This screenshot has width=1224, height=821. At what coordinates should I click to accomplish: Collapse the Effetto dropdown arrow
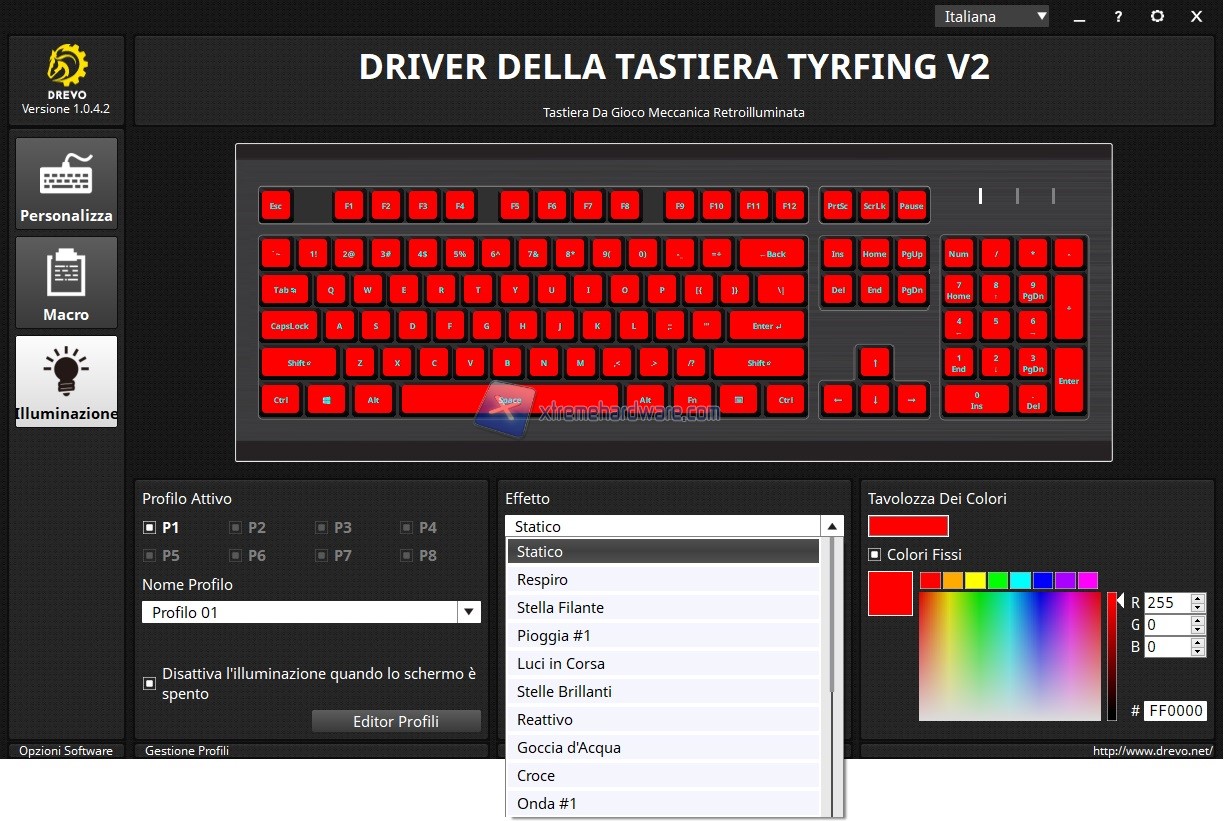coord(831,526)
